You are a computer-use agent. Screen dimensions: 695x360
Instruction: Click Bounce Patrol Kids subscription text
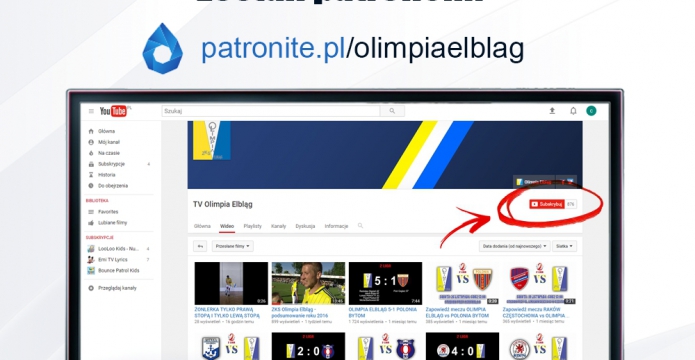pos(119,270)
